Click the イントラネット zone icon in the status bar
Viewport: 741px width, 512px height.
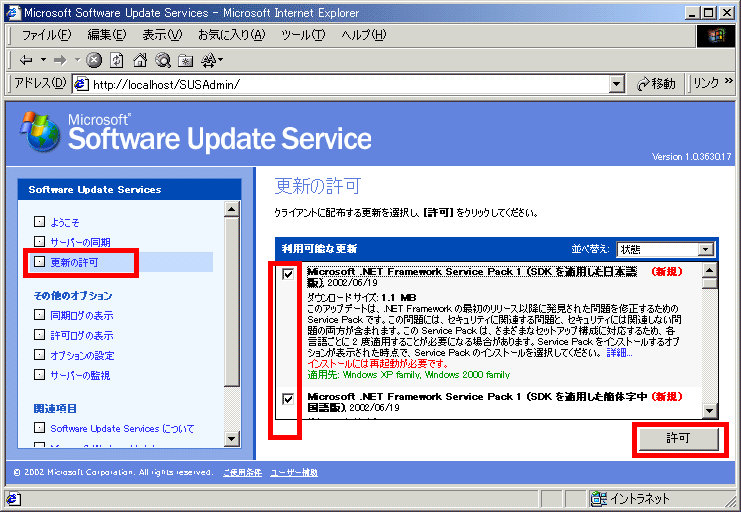[x=599, y=498]
